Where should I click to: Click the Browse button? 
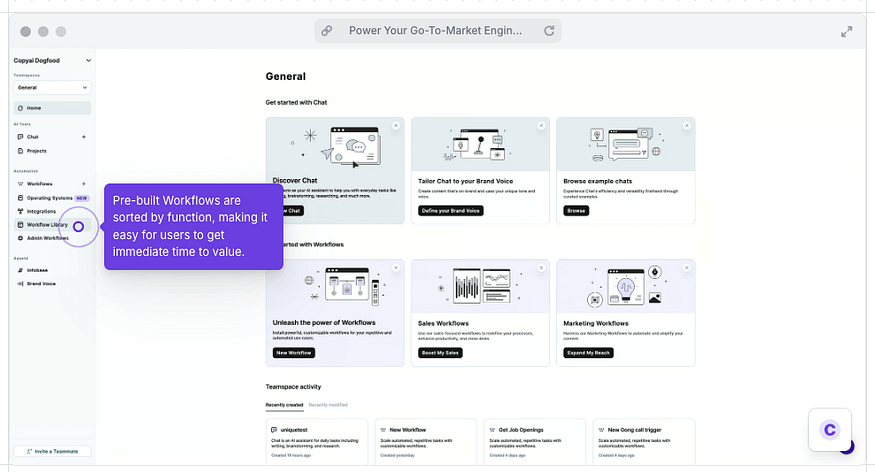coord(576,210)
